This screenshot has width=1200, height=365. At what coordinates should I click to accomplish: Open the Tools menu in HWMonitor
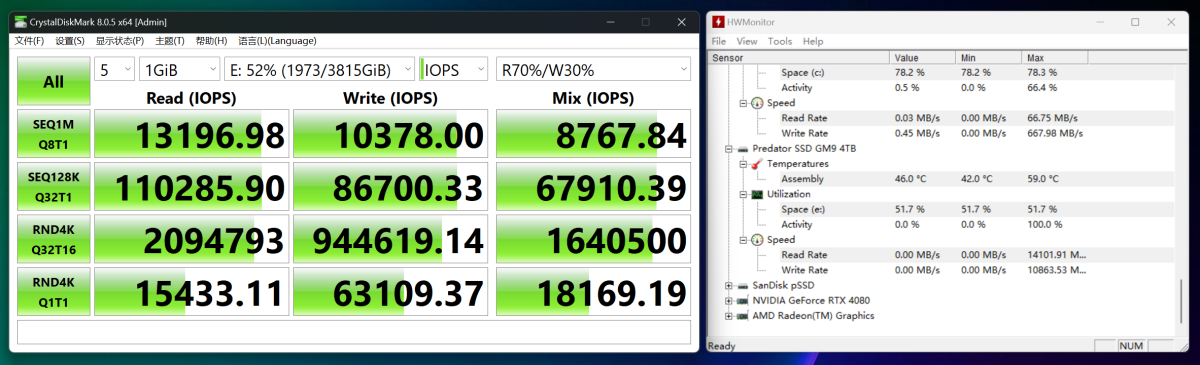[x=780, y=41]
